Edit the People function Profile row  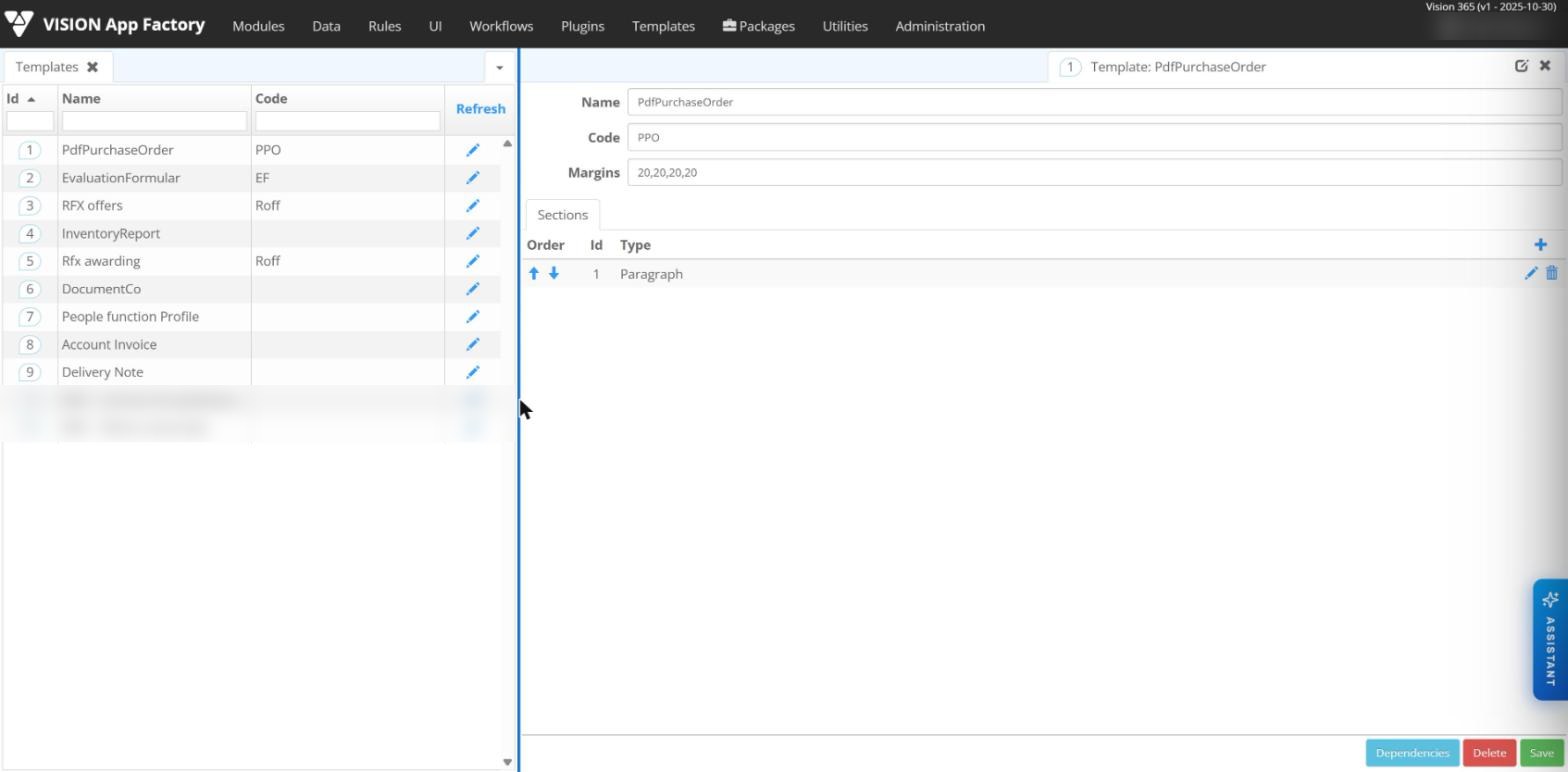[473, 317]
